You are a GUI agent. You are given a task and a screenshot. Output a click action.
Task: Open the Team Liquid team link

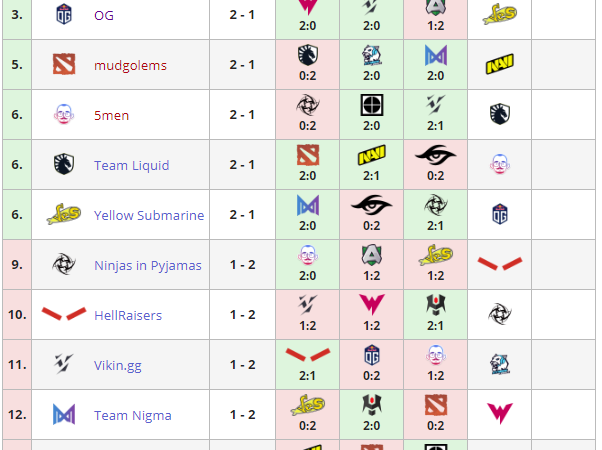point(131,165)
